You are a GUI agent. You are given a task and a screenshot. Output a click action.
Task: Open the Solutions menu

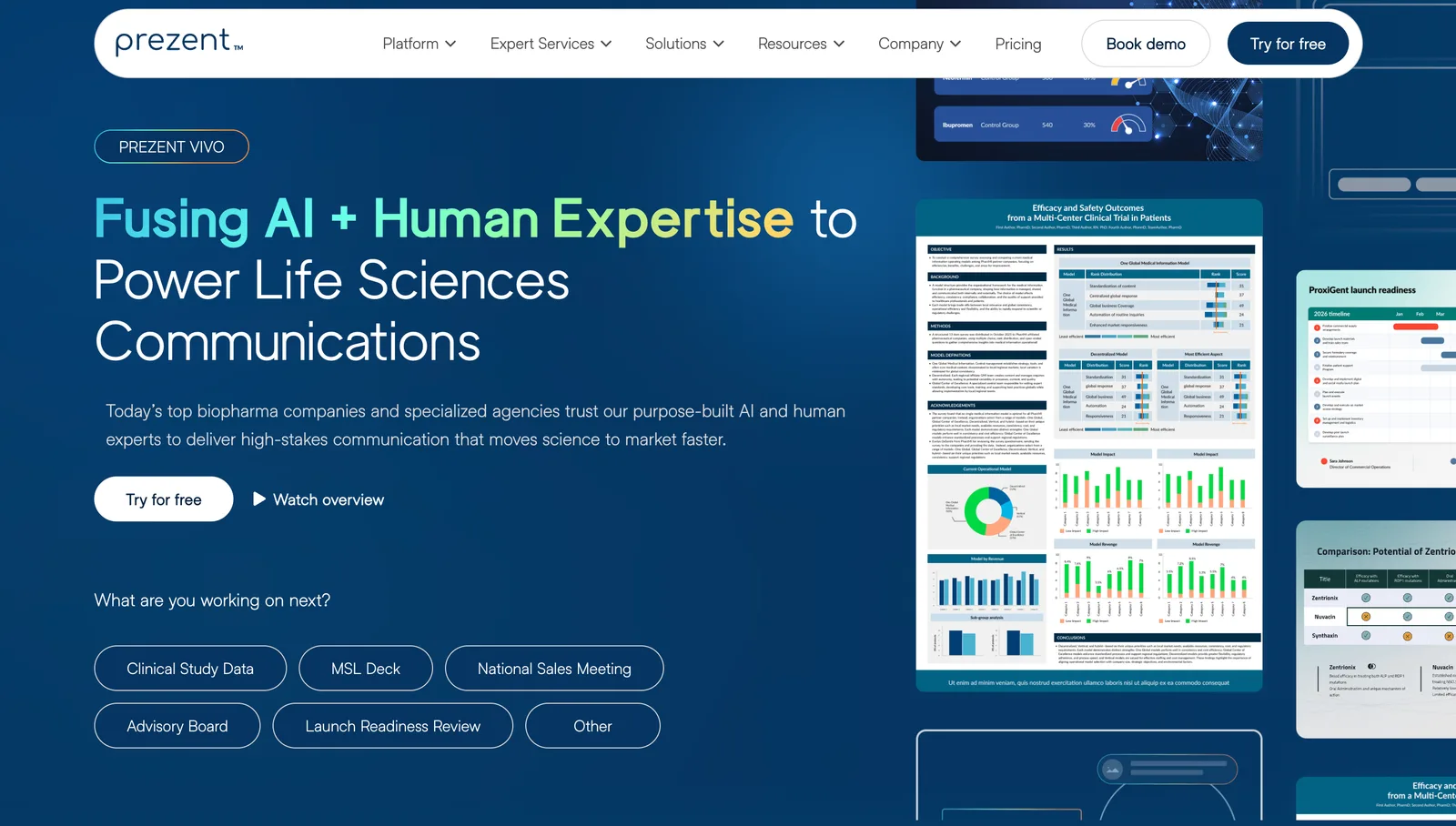685,44
